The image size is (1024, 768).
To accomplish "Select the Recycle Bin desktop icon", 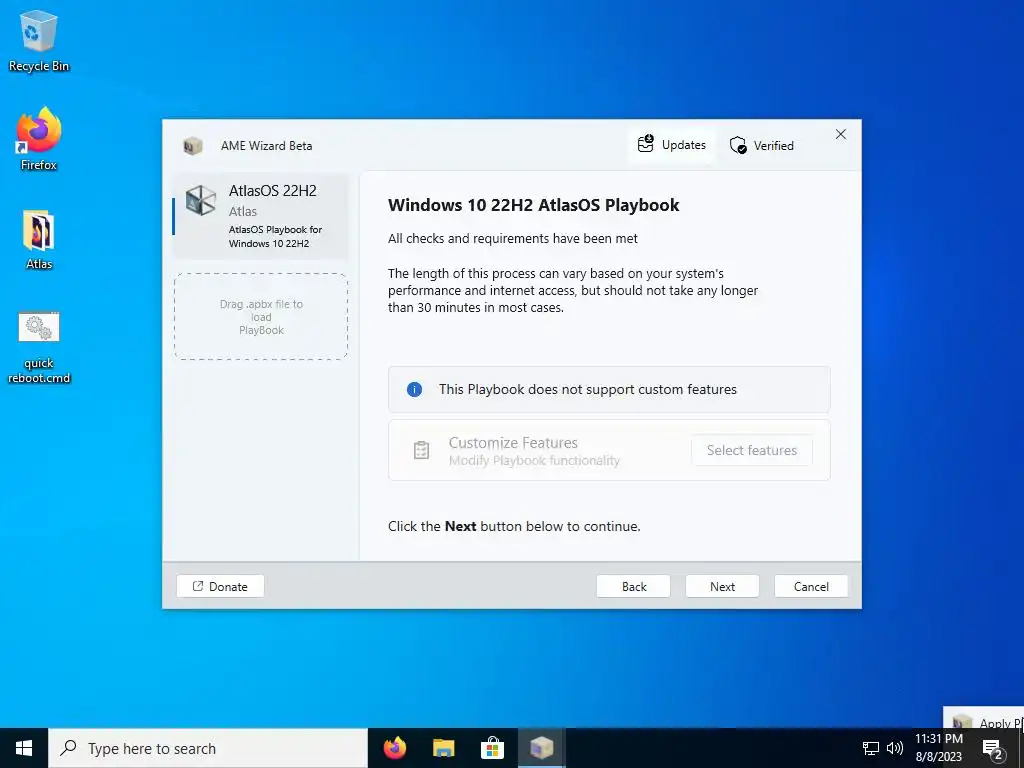I will [39, 40].
